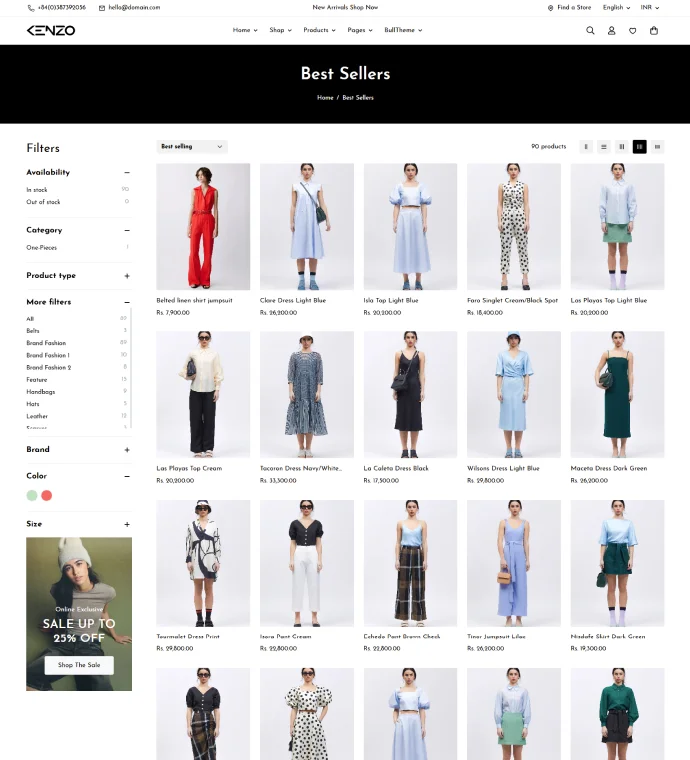The width and height of the screenshot is (690, 760).
Task: Open the Pages menu
Action: coord(360,30)
